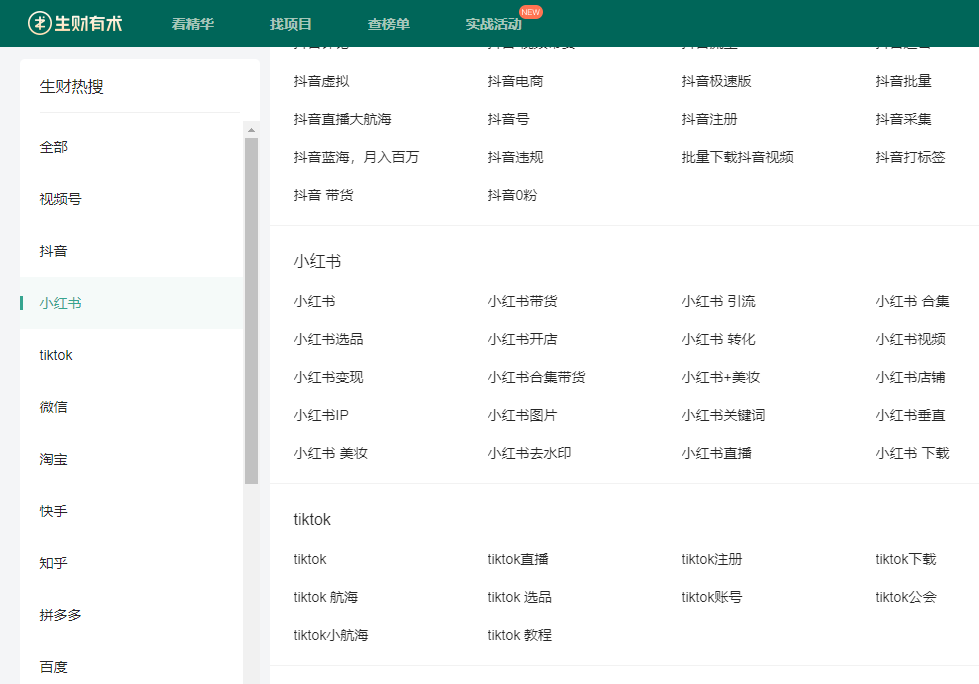
Task: Click the tiktok公会 keyword
Action: click(x=906, y=598)
